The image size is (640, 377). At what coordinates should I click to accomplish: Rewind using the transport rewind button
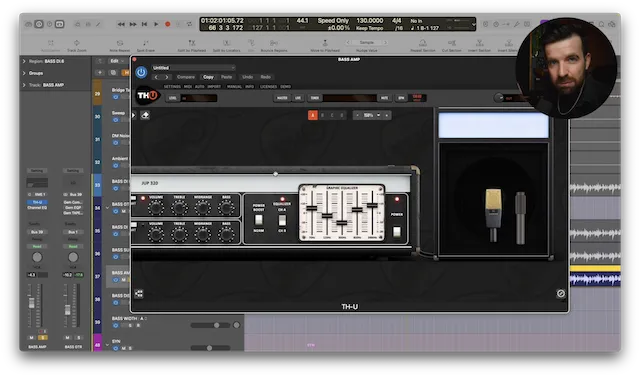121,24
